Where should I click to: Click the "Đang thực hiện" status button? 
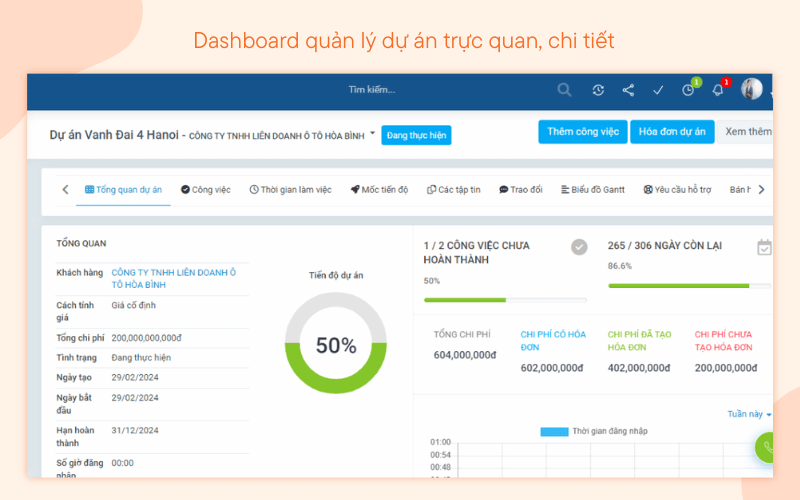pos(416,135)
